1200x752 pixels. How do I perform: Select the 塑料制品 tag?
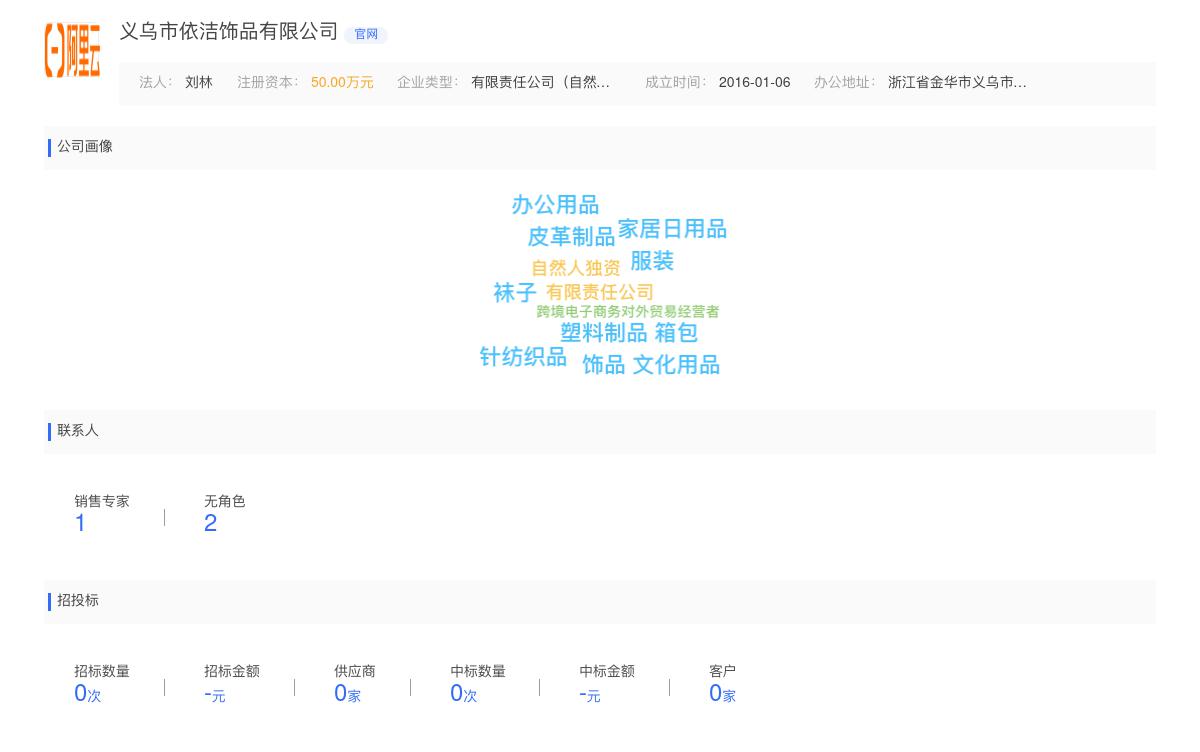[603, 333]
